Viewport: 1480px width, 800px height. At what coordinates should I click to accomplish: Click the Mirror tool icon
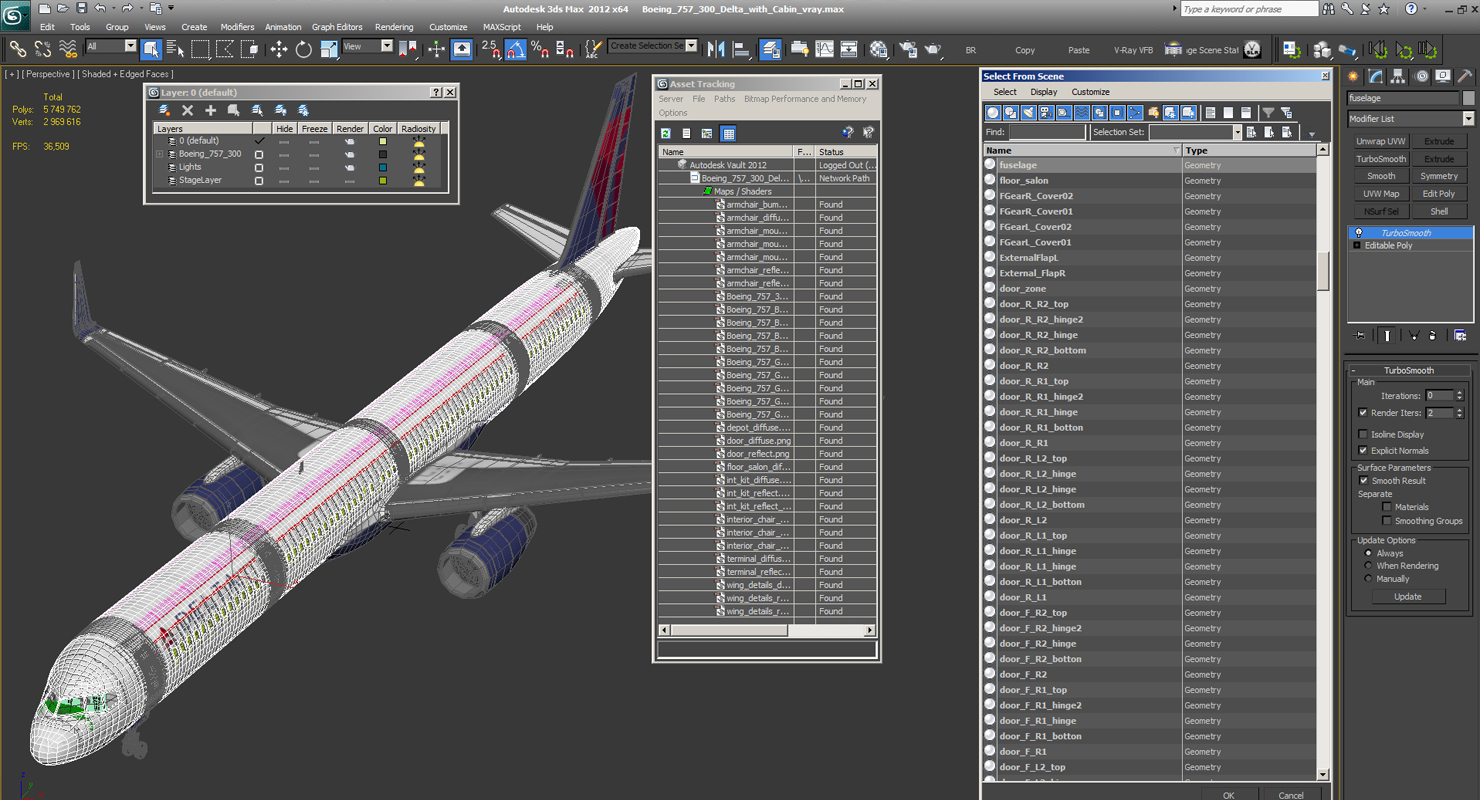716,48
